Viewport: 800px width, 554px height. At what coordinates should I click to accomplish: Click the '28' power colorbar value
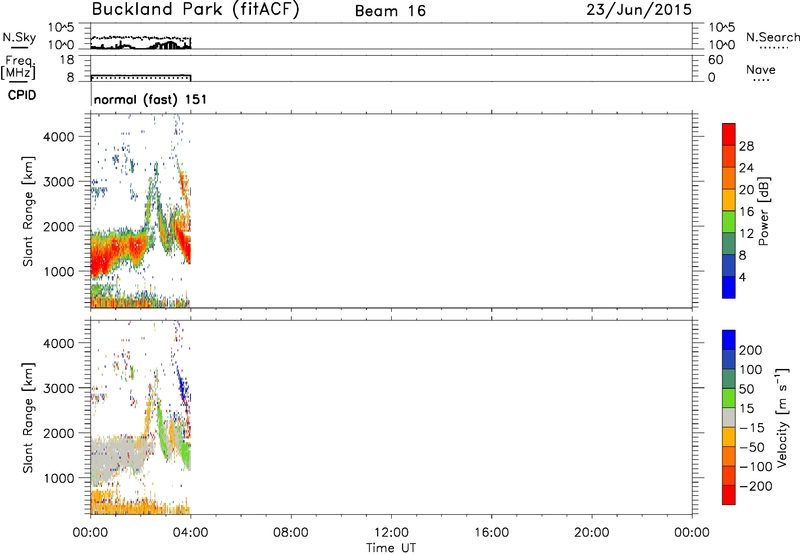click(x=746, y=146)
